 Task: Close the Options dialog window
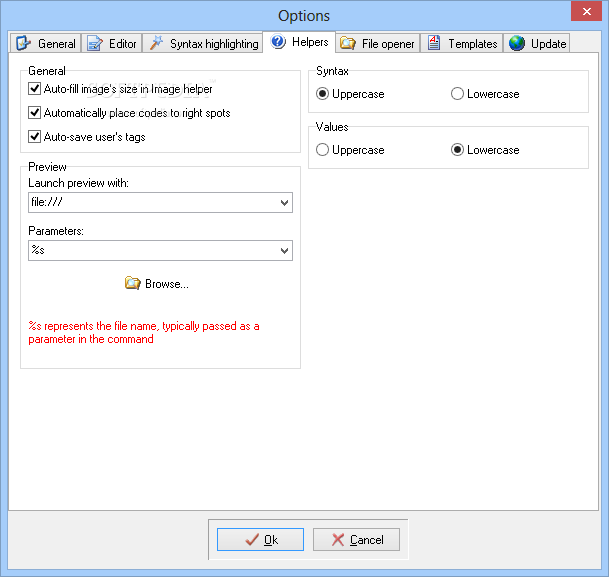tap(586, 11)
